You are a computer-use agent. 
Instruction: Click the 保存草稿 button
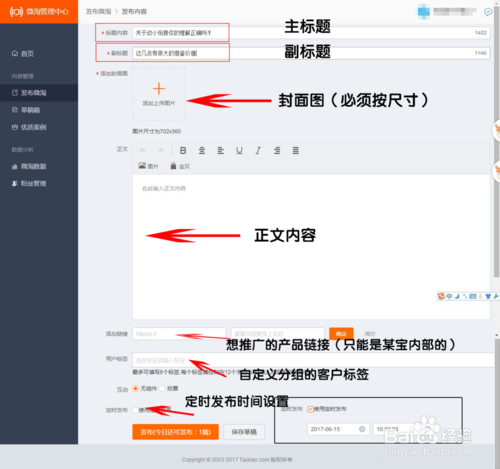pos(244,432)
